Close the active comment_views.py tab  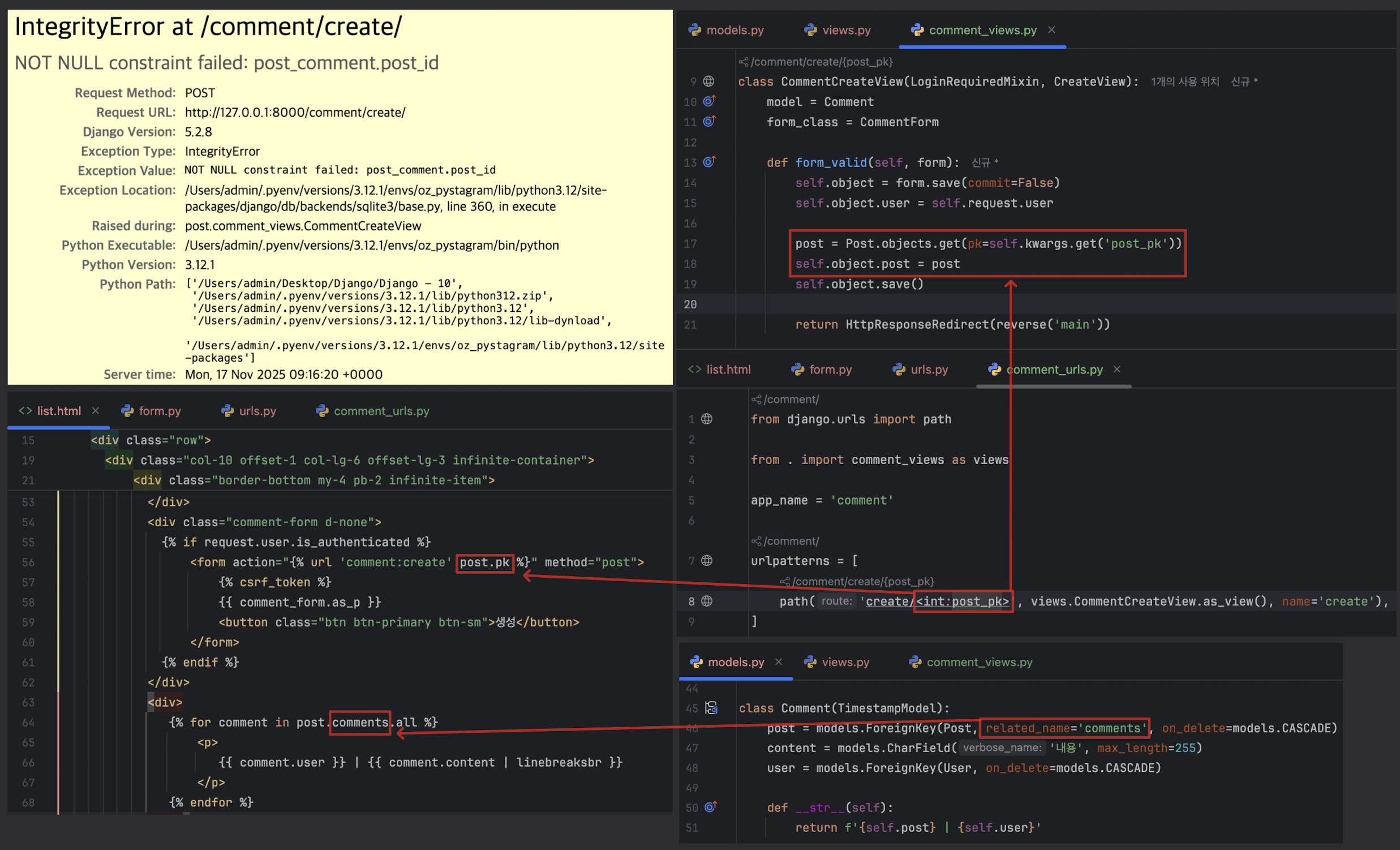click(1052, 29)
